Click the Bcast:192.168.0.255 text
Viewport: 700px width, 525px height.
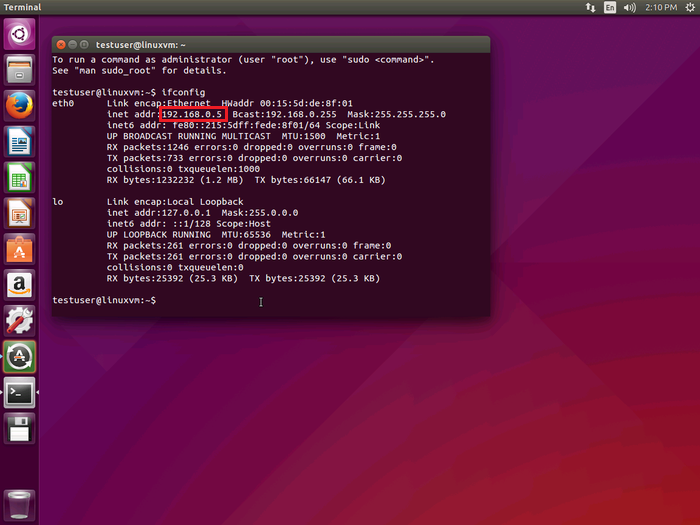(284, 114)
